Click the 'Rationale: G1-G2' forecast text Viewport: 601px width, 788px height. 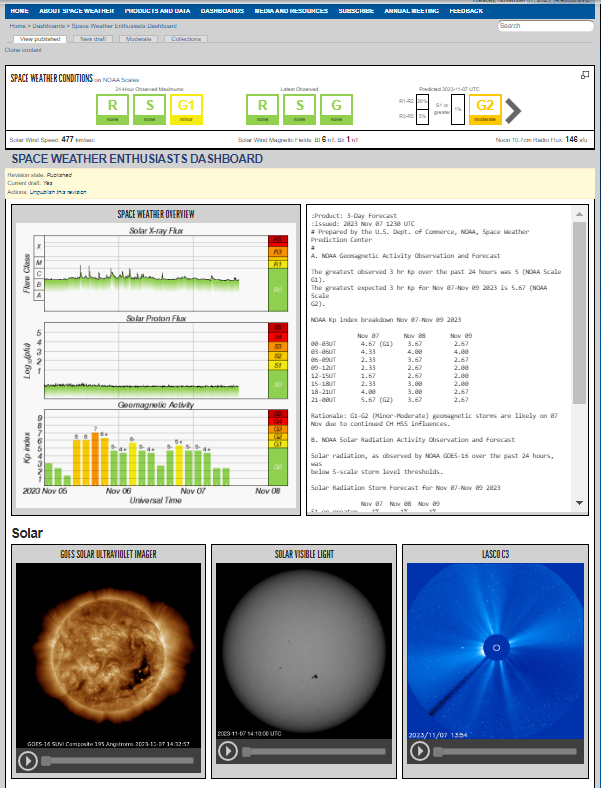pyautogui.click(x=434, y=420)
